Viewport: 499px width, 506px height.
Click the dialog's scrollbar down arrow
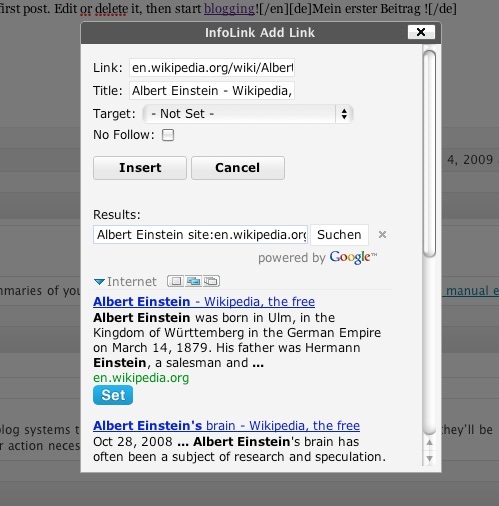click(x=430, y=459)
